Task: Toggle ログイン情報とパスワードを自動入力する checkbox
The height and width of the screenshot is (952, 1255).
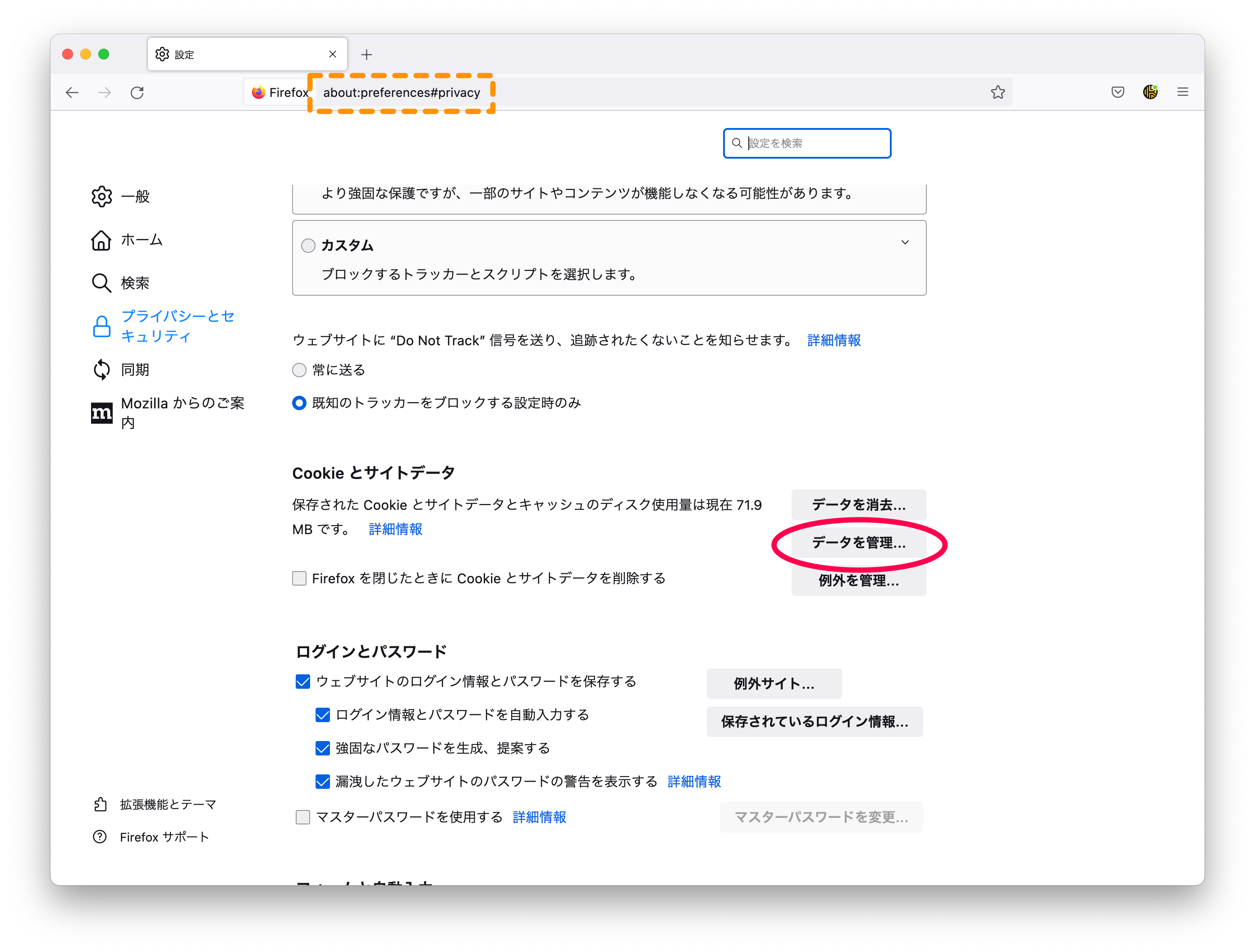Action: point(322,715)
